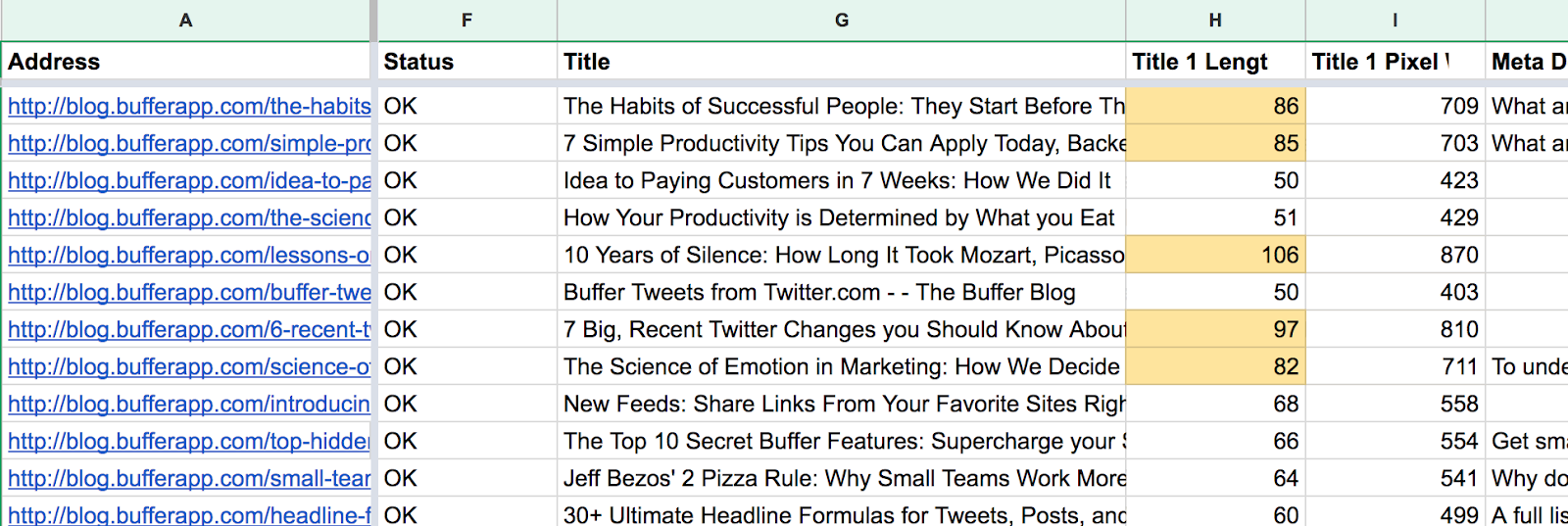Click the column F header
The width and height of the screenshot is (1568, 526).
[466, 21]
